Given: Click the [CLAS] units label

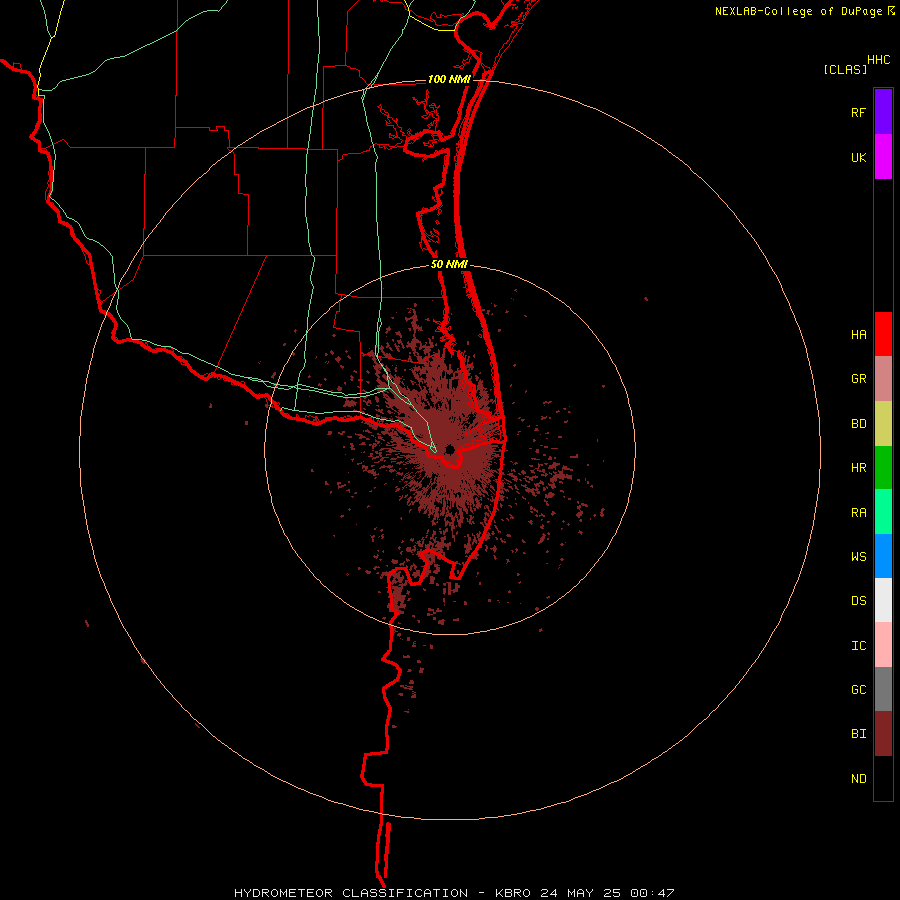Looking at the screenshot, I should (x=845, y=69).
